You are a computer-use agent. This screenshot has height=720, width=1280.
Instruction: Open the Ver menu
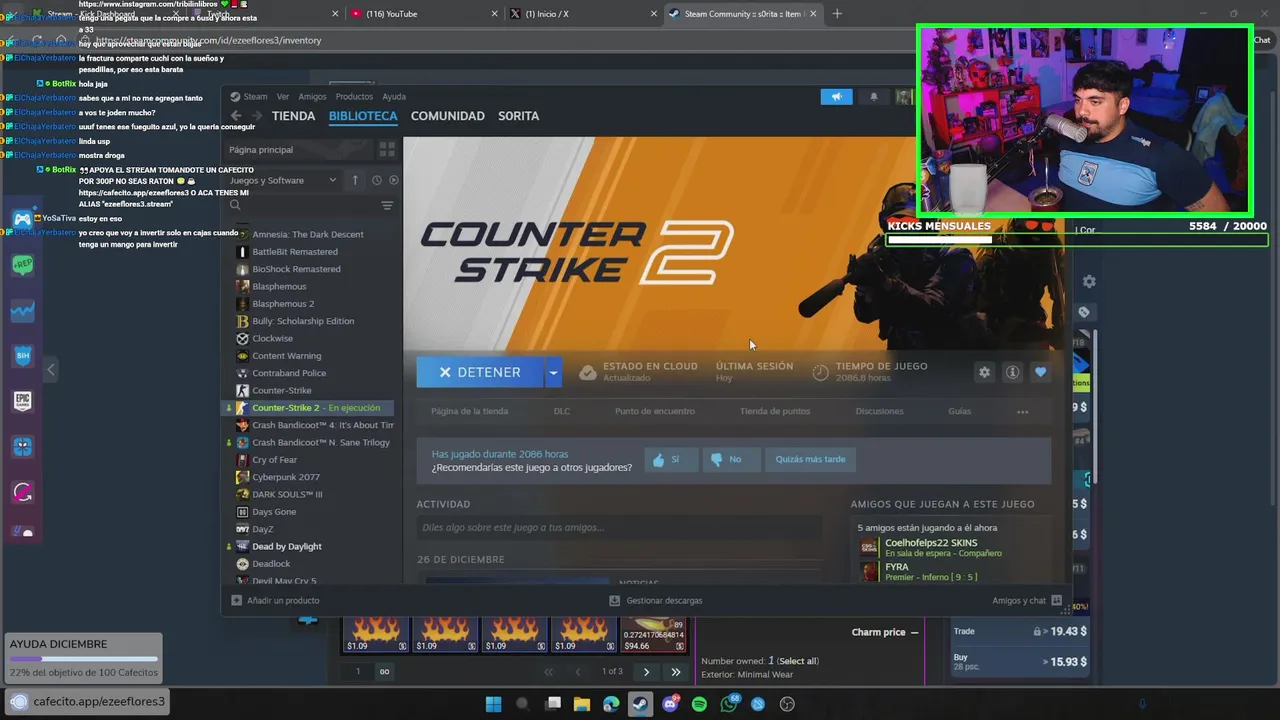[x=283, y=97]
